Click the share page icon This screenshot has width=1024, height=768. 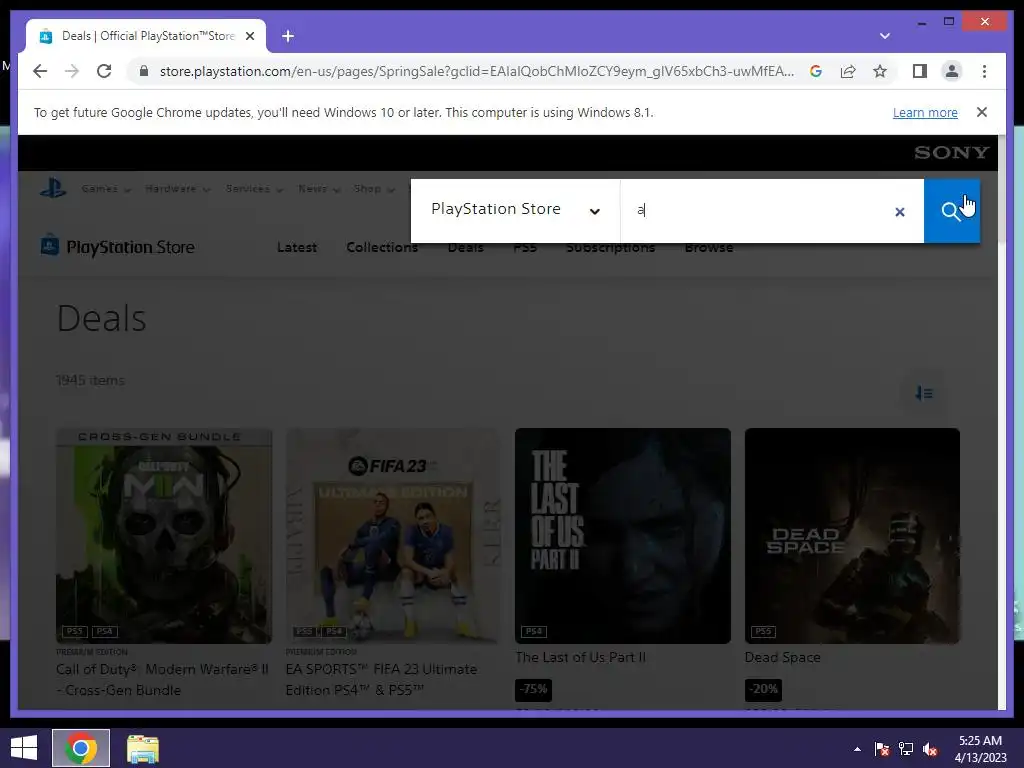pos(848,71)
